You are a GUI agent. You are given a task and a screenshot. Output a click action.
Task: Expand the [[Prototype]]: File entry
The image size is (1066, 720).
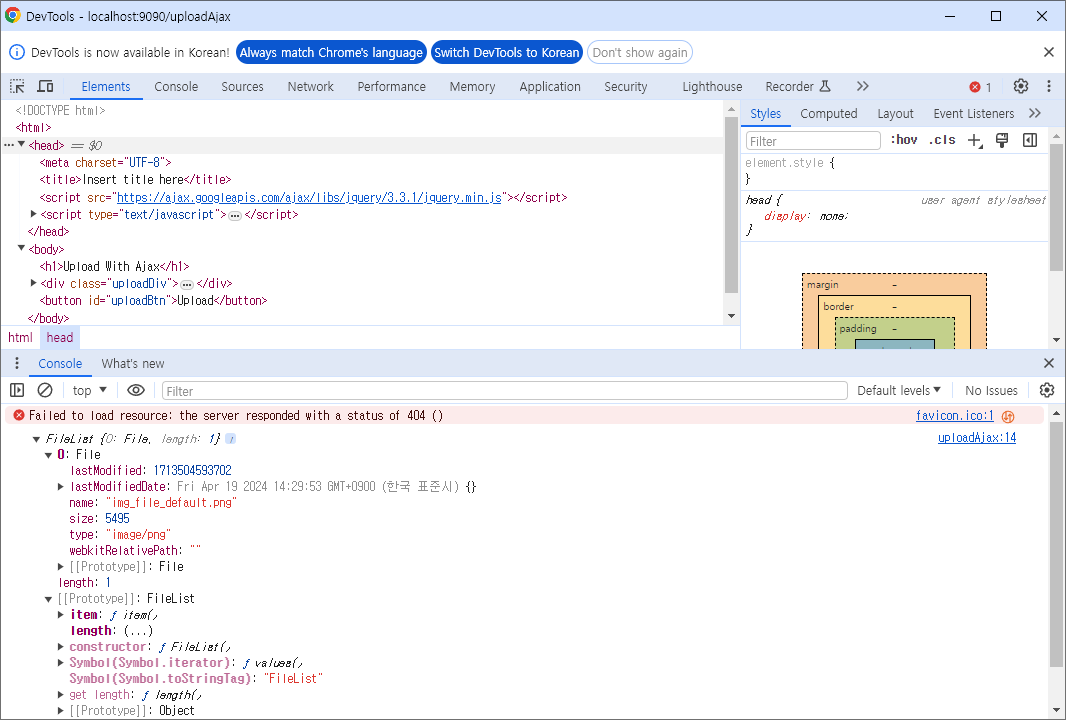coord(61,566)
